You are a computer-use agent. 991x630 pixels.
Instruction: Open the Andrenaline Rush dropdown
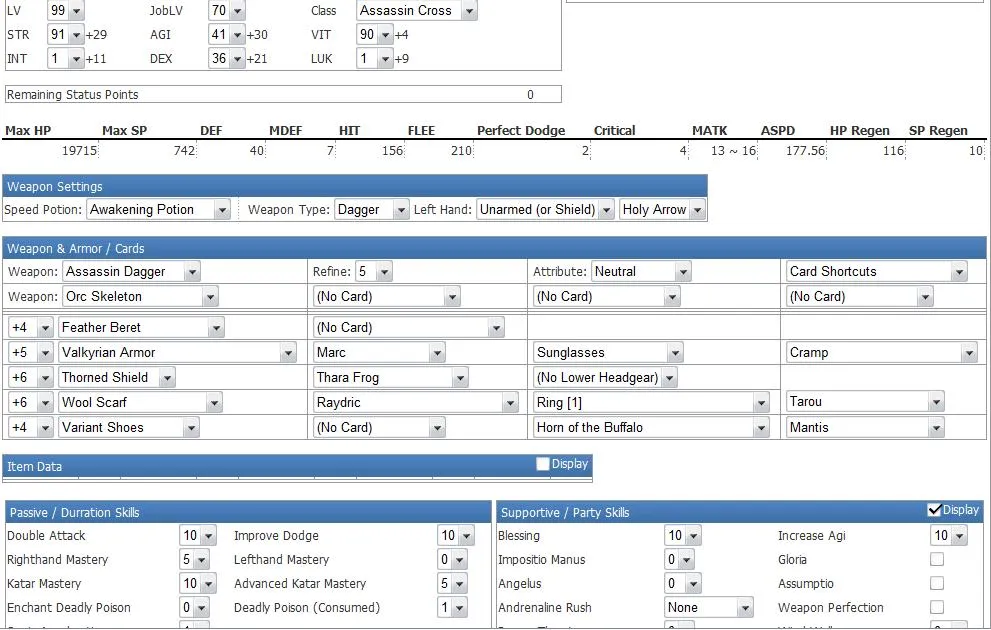[x=708, y=608]
